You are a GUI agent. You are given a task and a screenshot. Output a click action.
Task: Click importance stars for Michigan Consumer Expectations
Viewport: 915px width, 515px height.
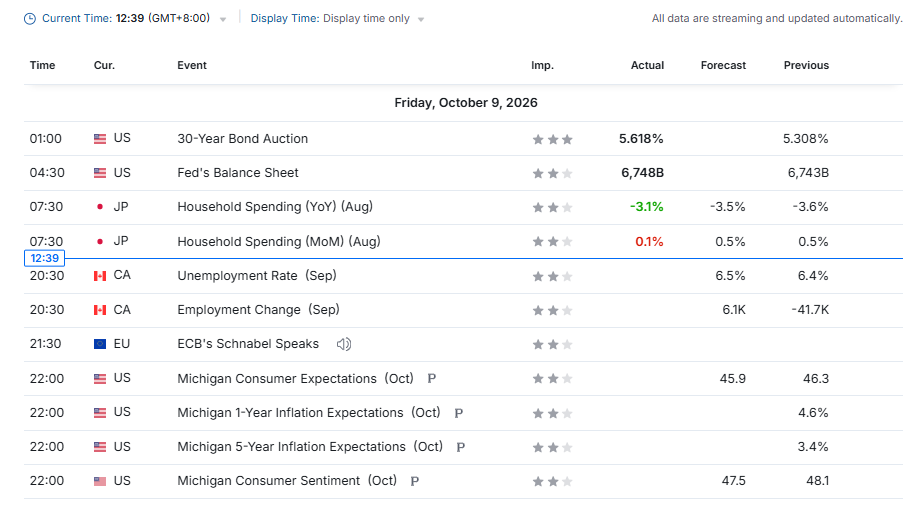(x=553, y=379)
